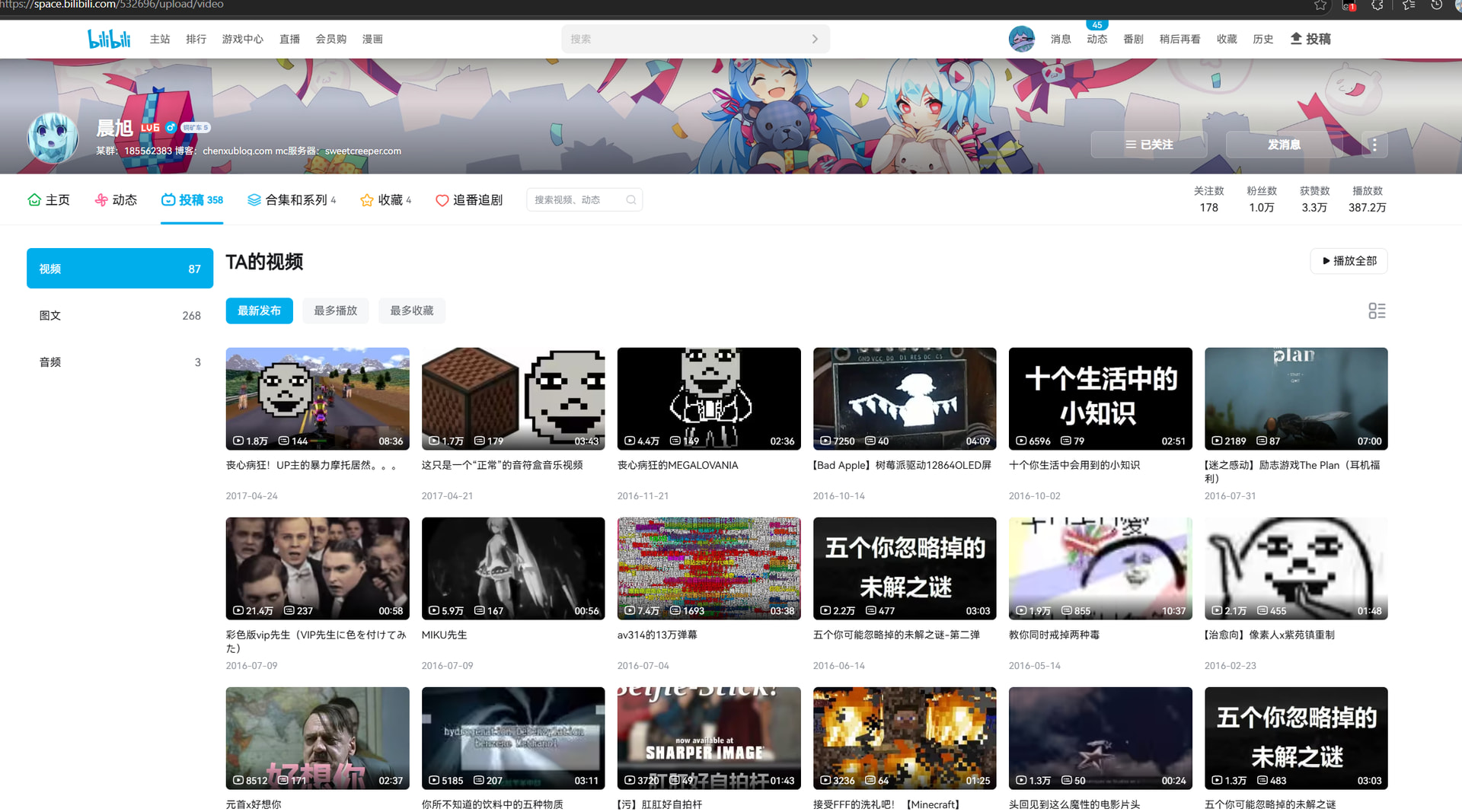Open the three-dot more menu on banner
The height and width of the screenshot is (812, 1462).
1374,145
